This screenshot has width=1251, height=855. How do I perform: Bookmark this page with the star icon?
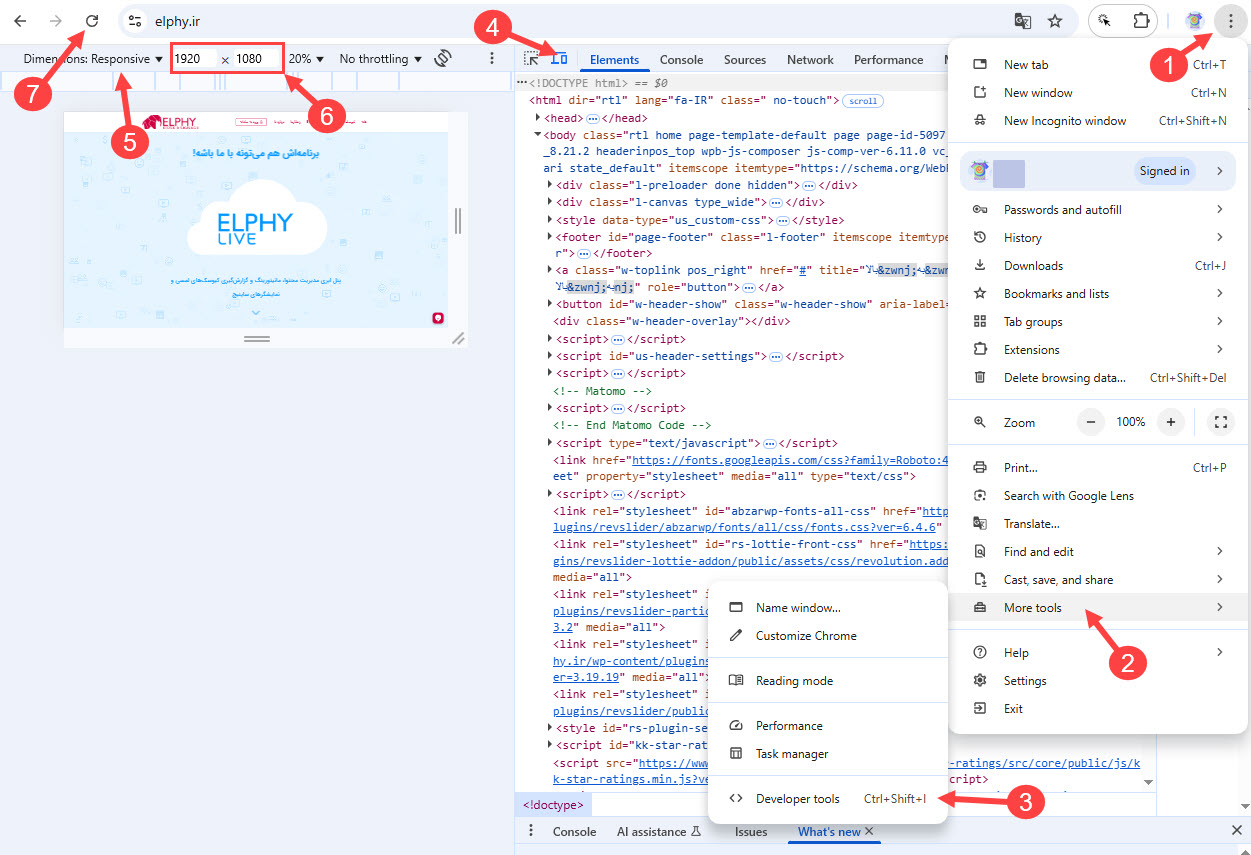click(1054, 20)
